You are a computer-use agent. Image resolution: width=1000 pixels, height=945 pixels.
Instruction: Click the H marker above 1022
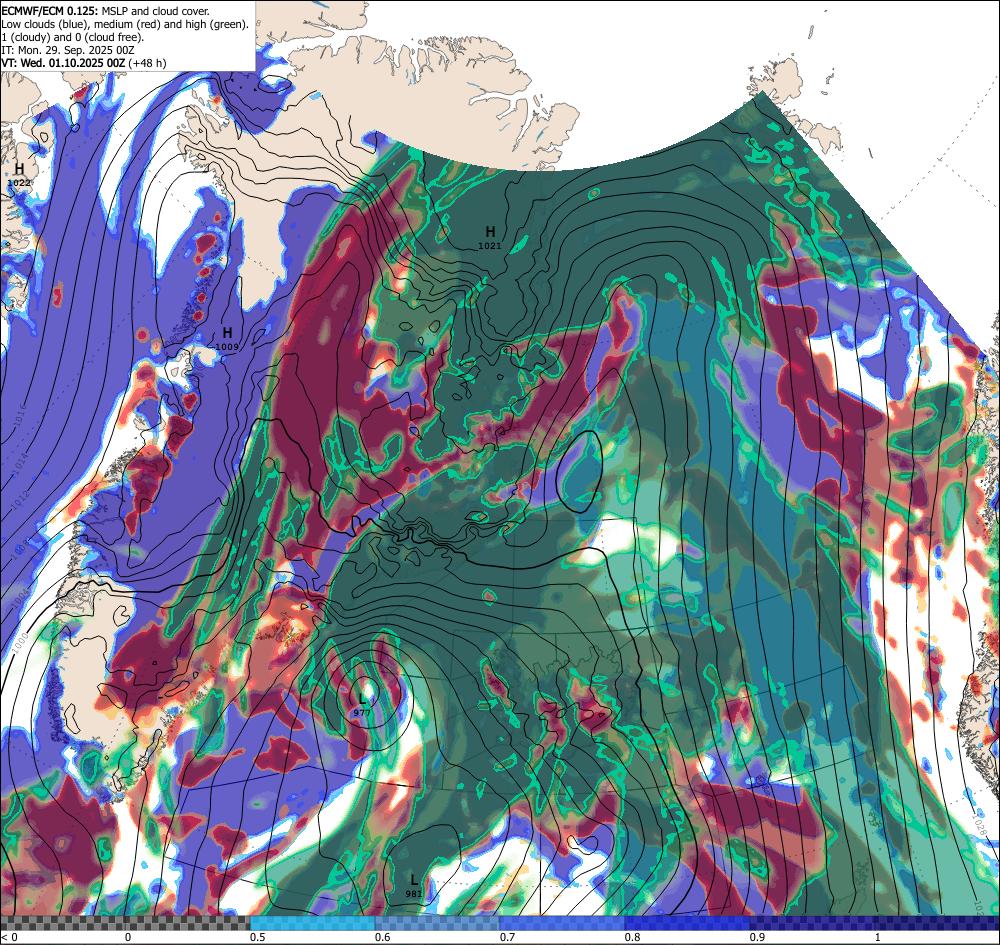point(19,169)
